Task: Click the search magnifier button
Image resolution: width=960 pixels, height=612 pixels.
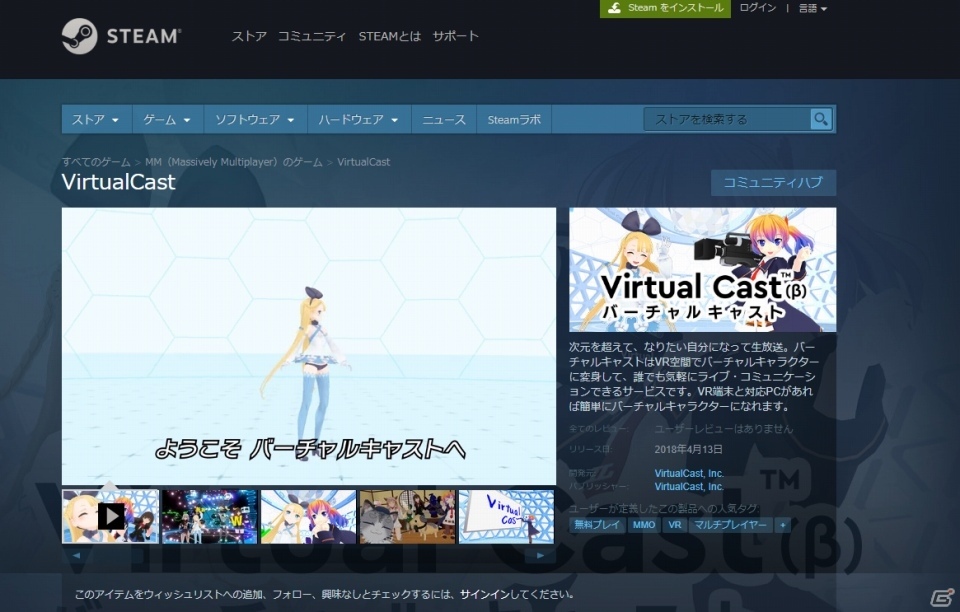Action: [x=820, y=119]
